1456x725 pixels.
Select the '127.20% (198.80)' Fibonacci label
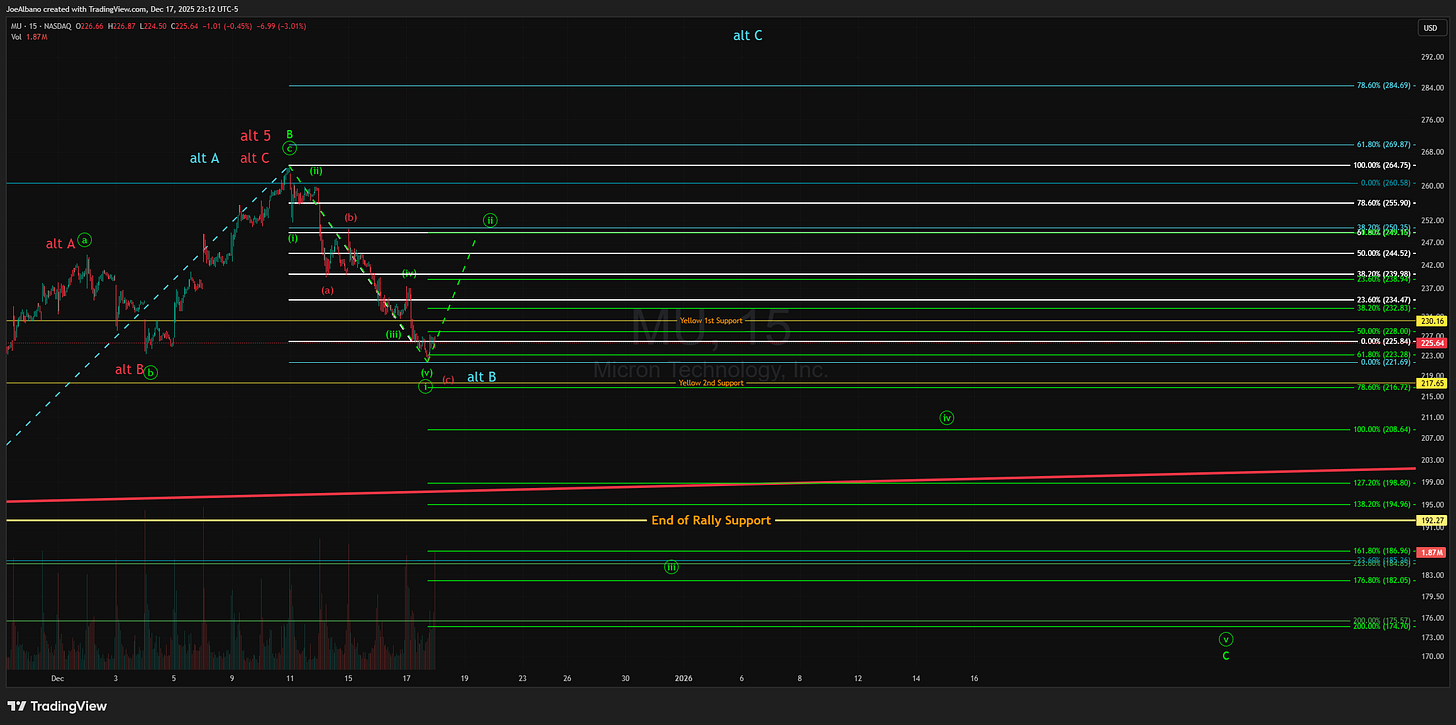click(x=1383, y=482)
